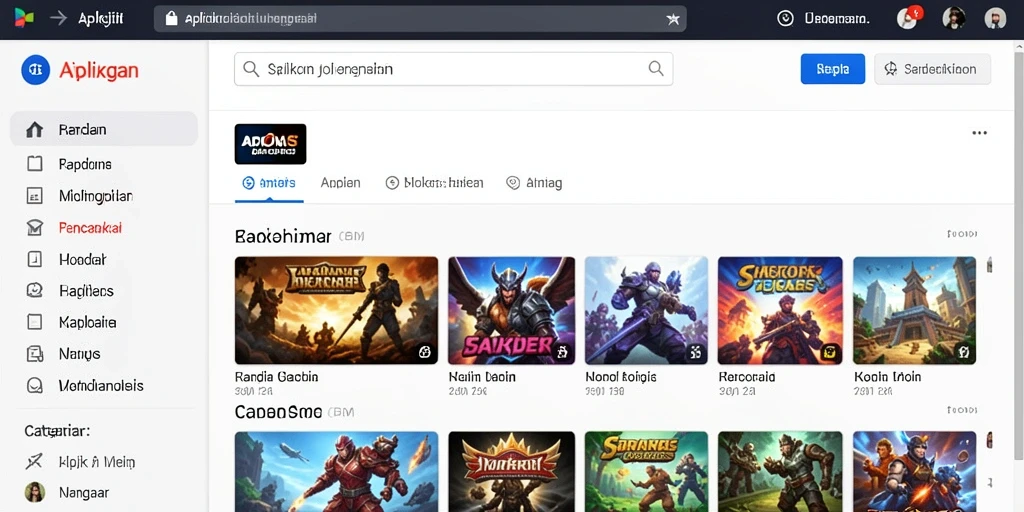Open the Rercoraid game thumbnail
1024x512 pixels.
click(780, 310)
